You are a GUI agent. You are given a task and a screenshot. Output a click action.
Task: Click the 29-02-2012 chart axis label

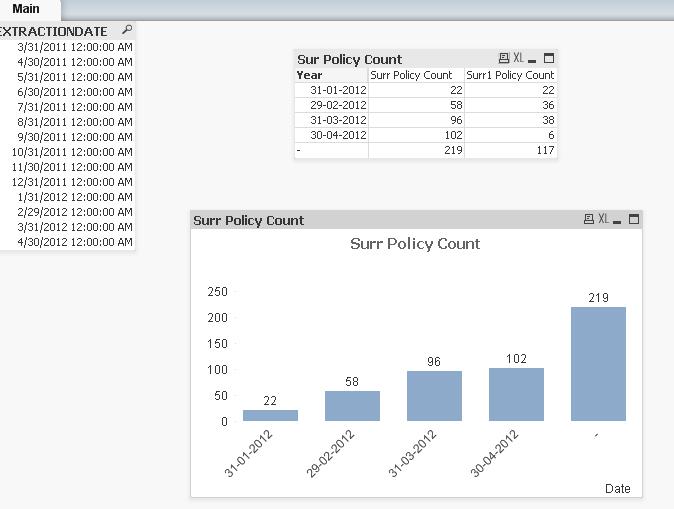(331, 454)
